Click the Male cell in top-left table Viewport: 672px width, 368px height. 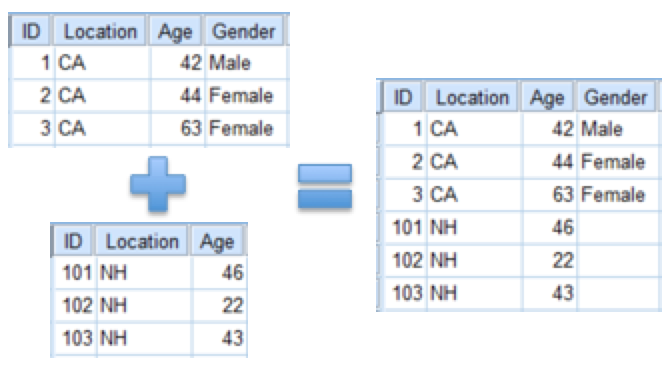point(246,63)
